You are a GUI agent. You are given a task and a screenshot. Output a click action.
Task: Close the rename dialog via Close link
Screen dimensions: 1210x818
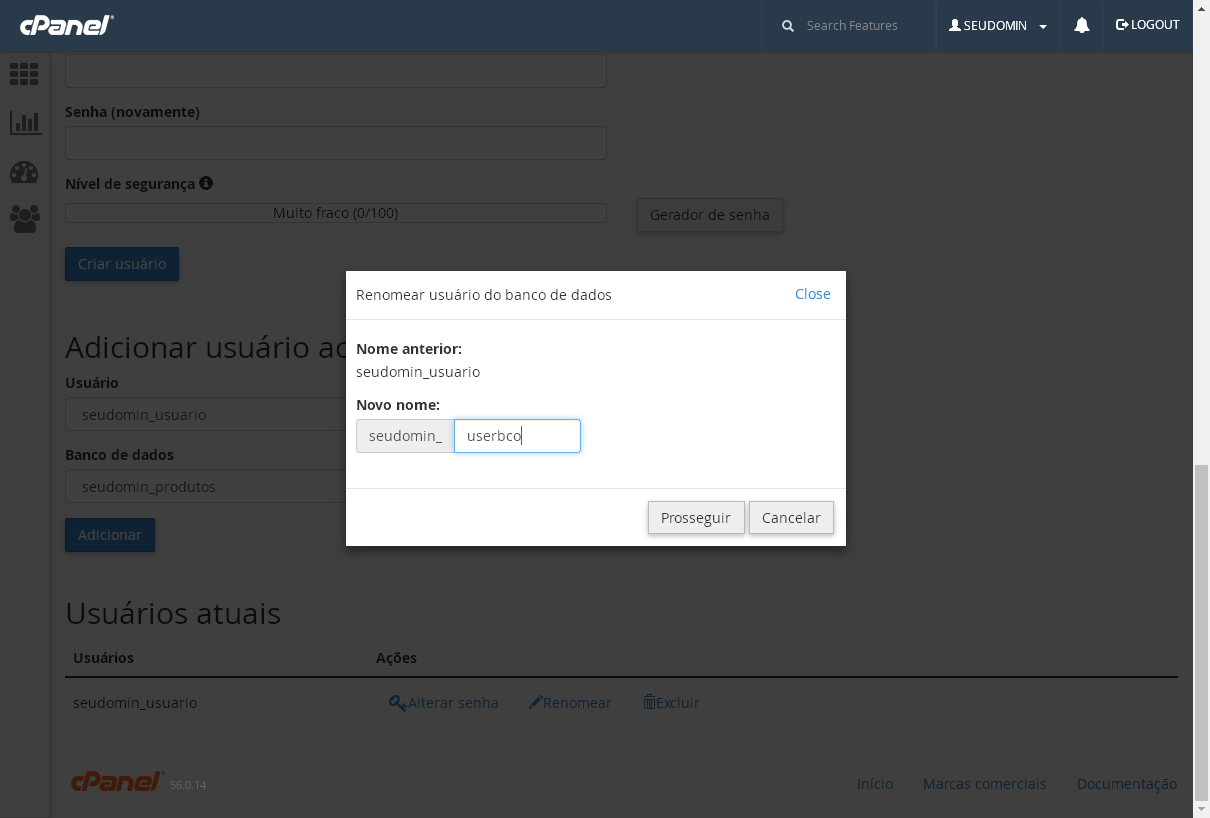[812, 294]
